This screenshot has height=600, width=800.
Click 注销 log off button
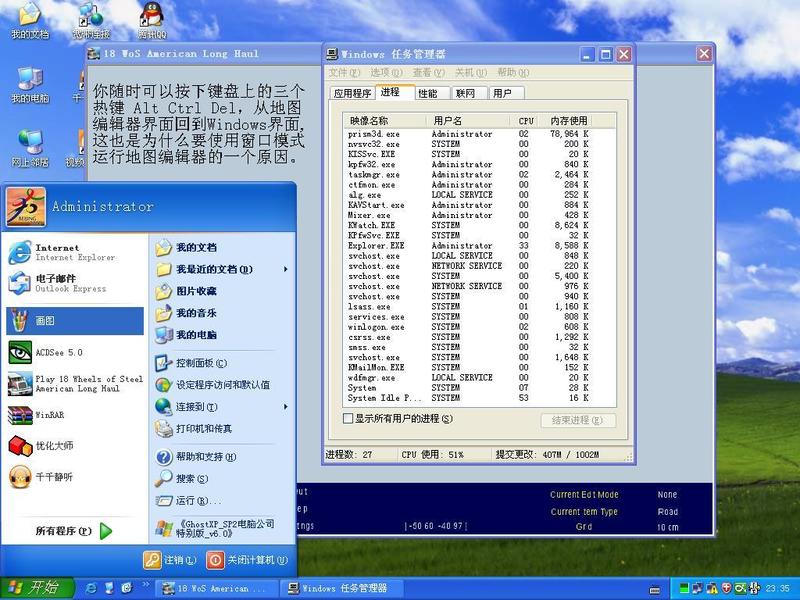pos(170,560)
